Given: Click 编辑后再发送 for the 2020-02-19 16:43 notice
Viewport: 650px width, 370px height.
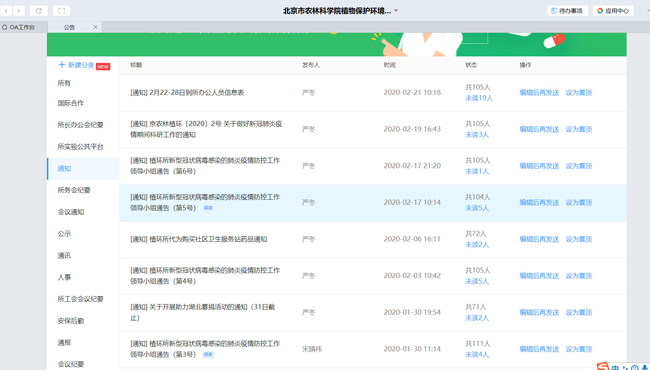Looking at the screenshot, I should [539, 129].
